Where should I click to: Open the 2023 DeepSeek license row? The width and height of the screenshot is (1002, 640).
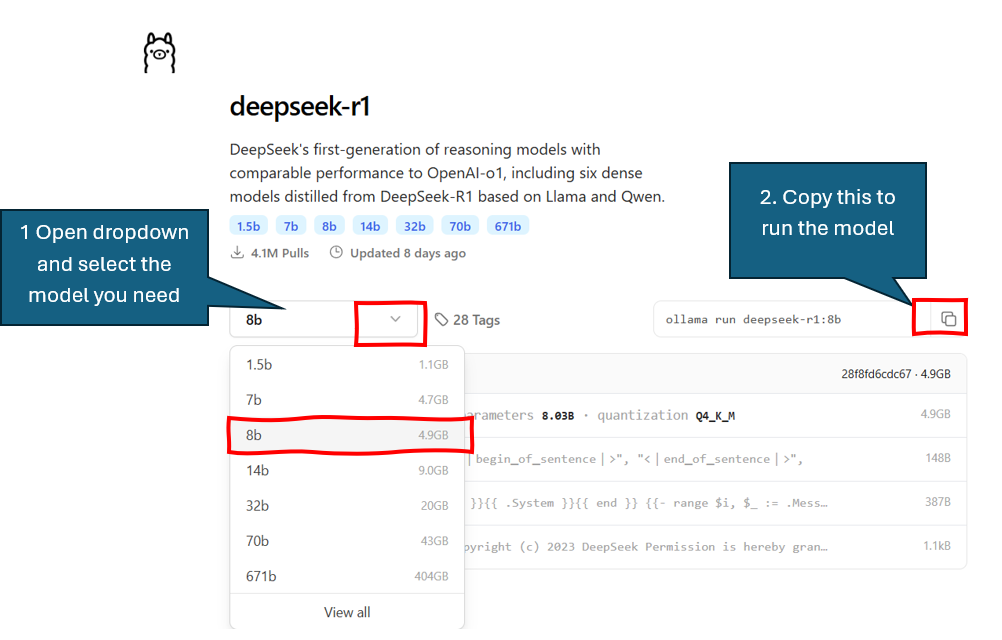[x=714, y=547]
